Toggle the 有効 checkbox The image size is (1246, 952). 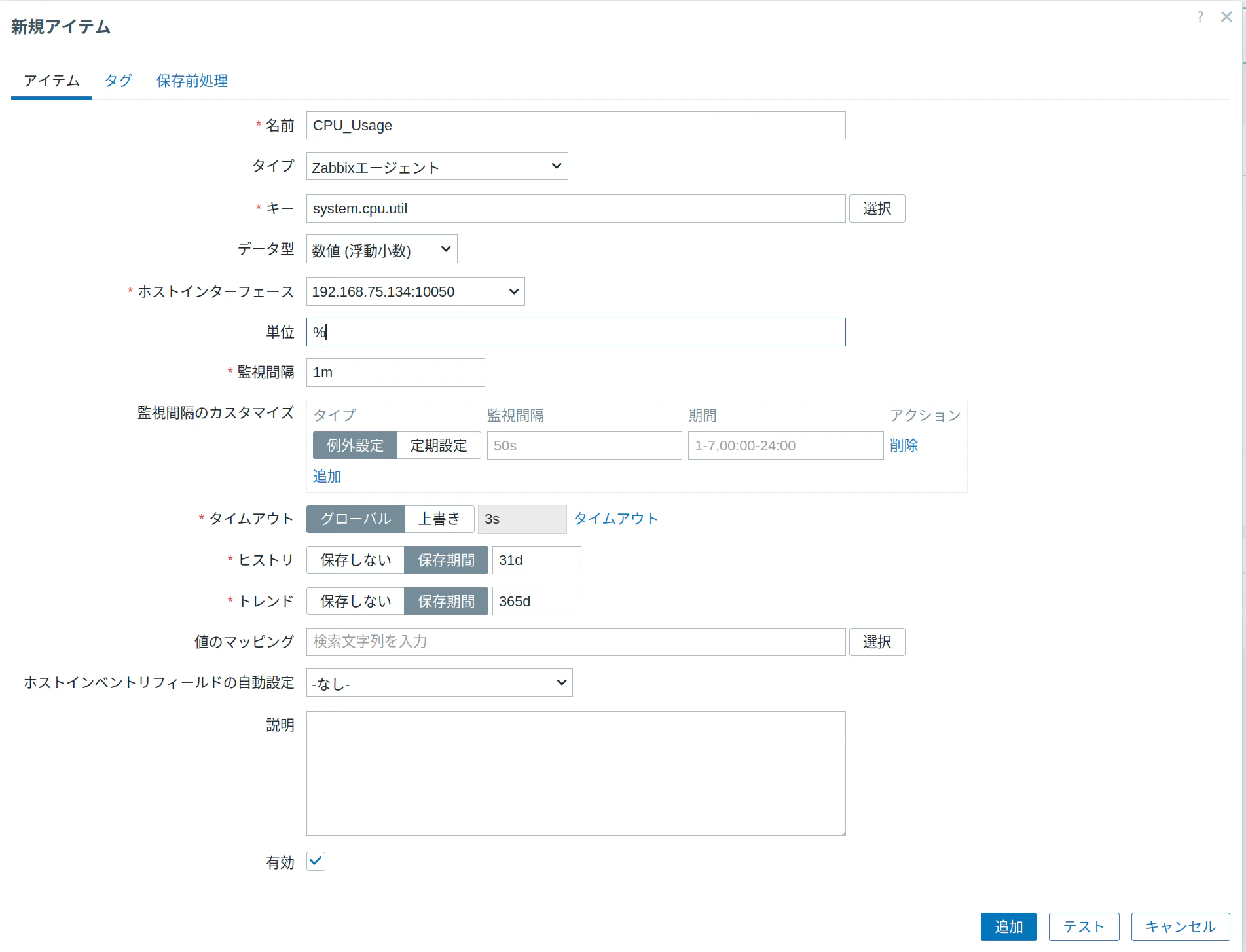coord(316,862)
